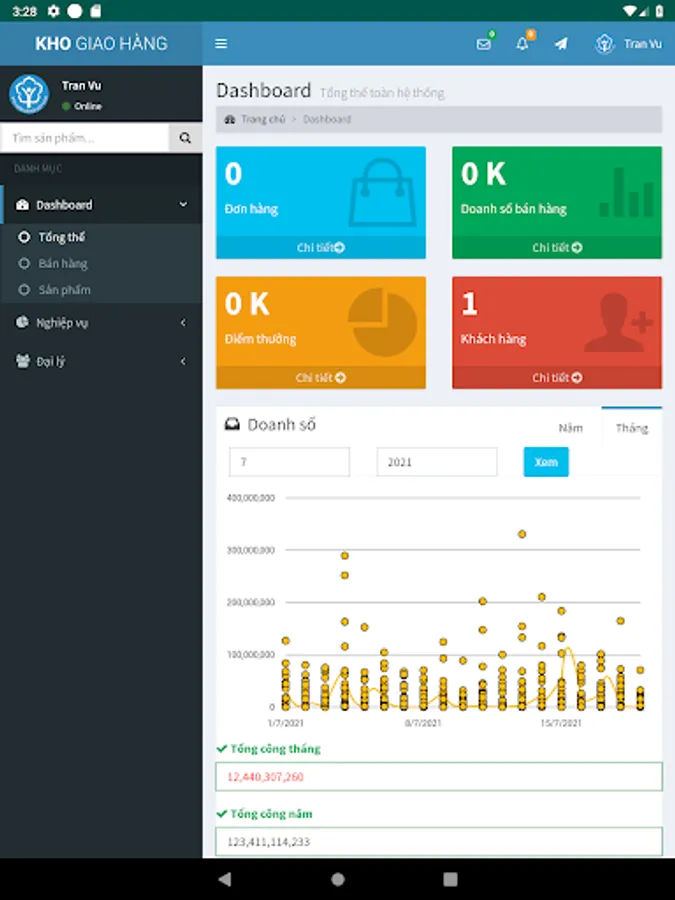This screenshot has width=675, height=900.
Task: Click the Nghiệp vụ pie icon in the sidebar
Action: [22, 322]
